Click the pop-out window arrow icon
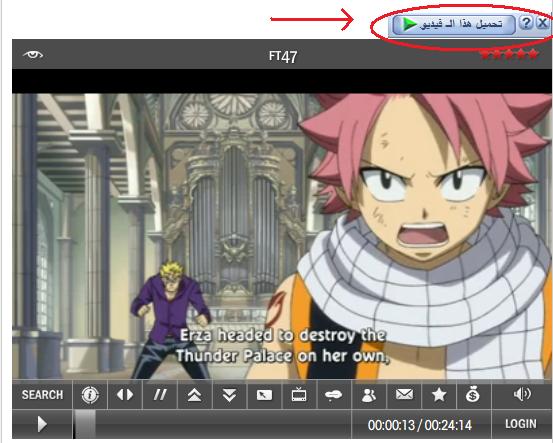The height and width of the screenshot is (443, 553). [264, 395]
